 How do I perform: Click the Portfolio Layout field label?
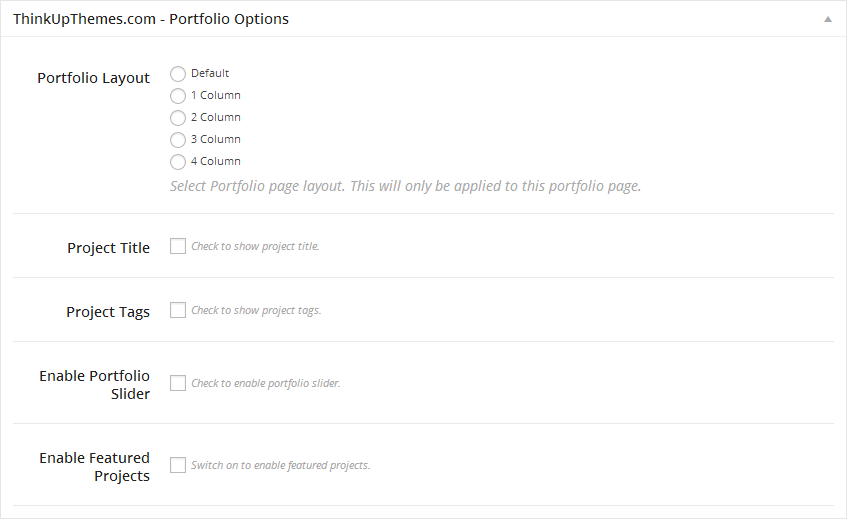[93, 78]
